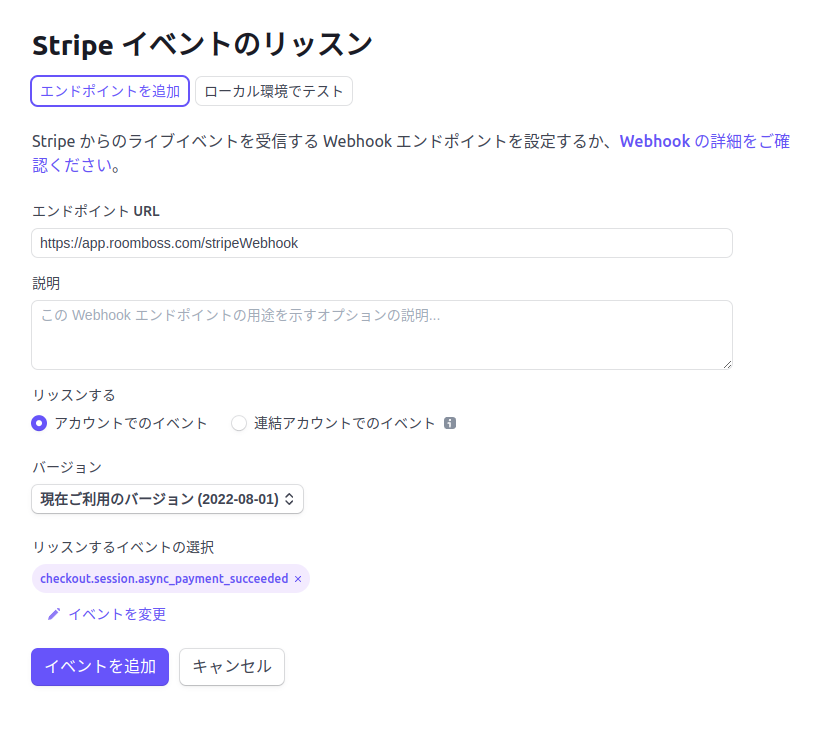Switch to the エンドポイントを追加 tab
The height and width of the screenshot is (756, 826).
tap(110, 91)
